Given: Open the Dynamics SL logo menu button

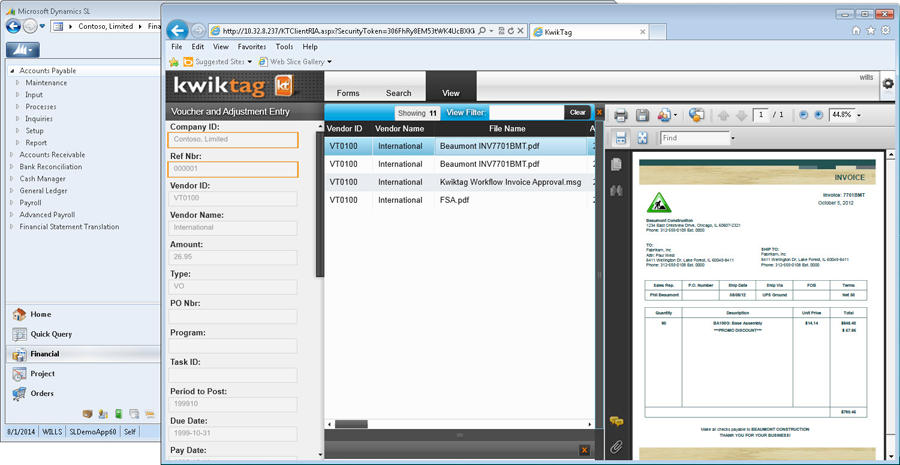Looking at the screenshot, I should 23,50.
